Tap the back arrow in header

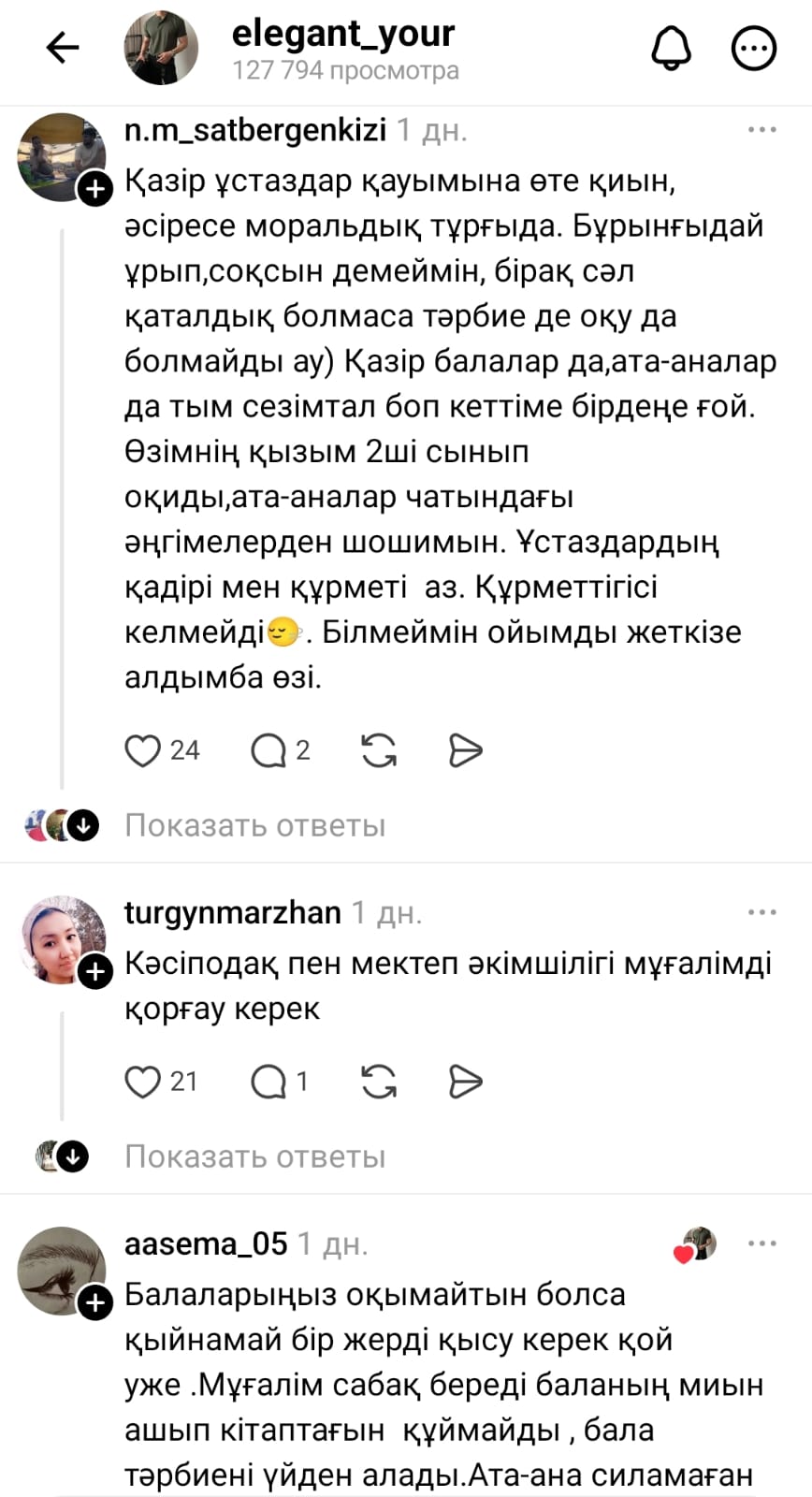[63, 48]
